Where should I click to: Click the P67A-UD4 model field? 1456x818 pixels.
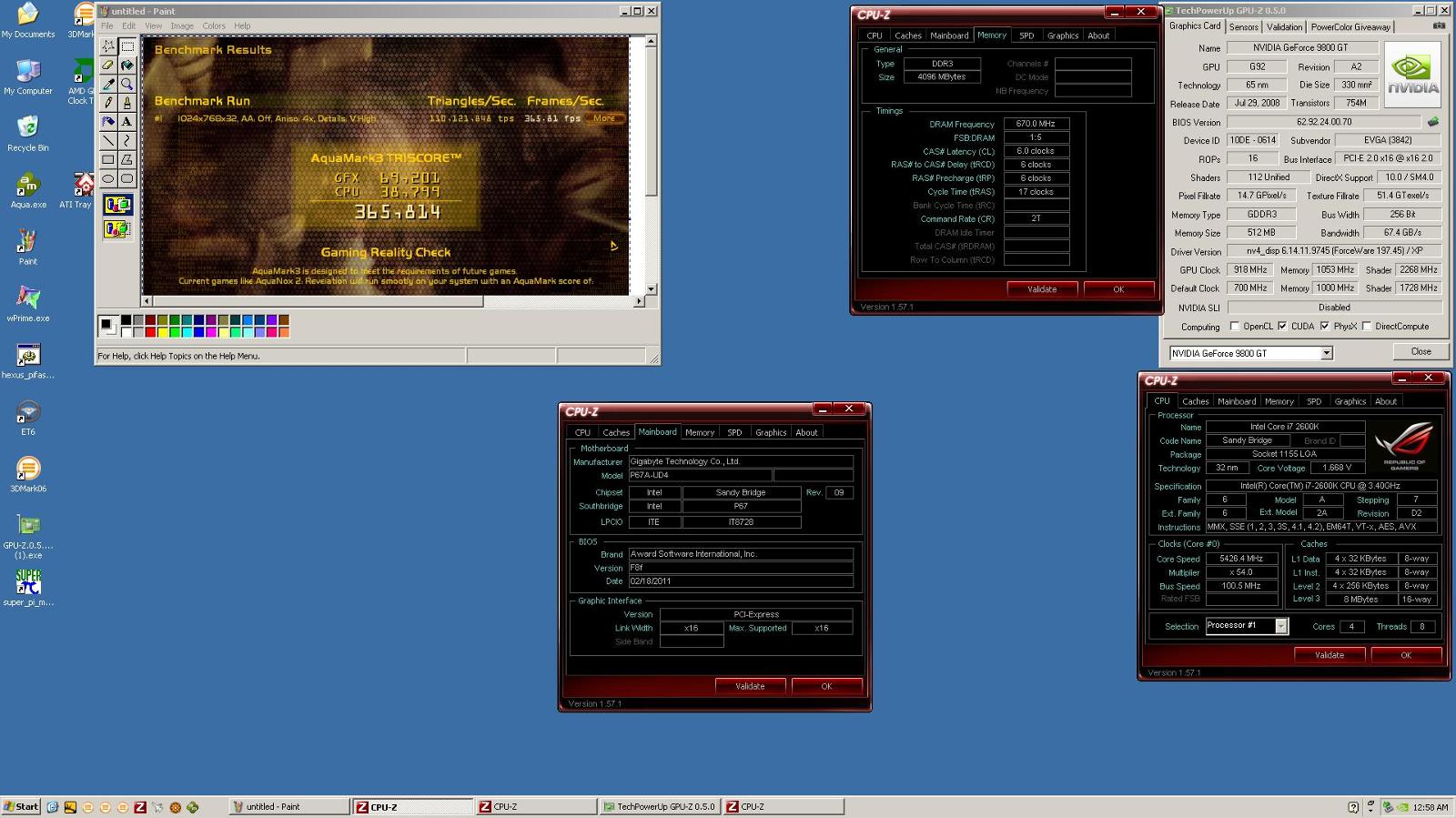(700, 475)
